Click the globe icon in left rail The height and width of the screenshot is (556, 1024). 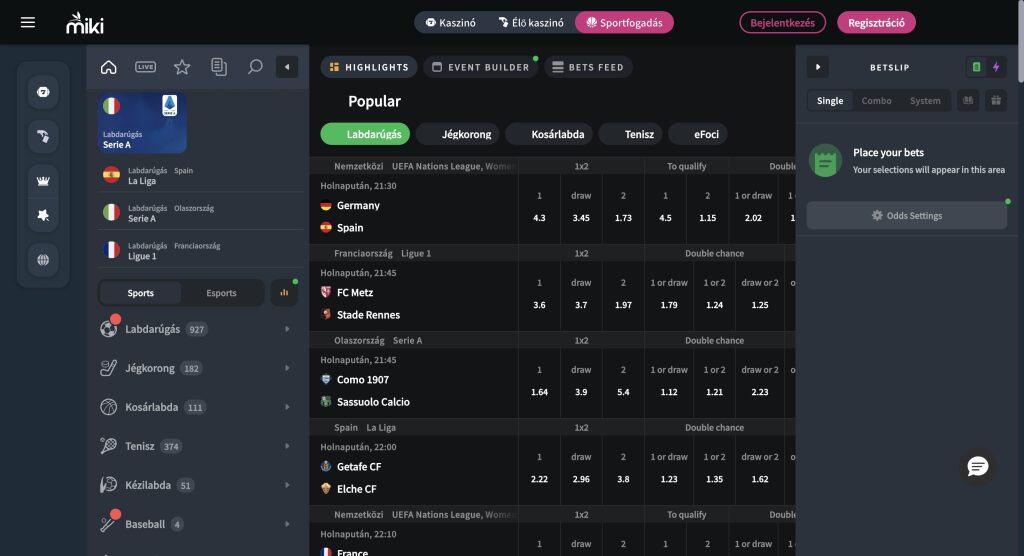tap(43, 260)
